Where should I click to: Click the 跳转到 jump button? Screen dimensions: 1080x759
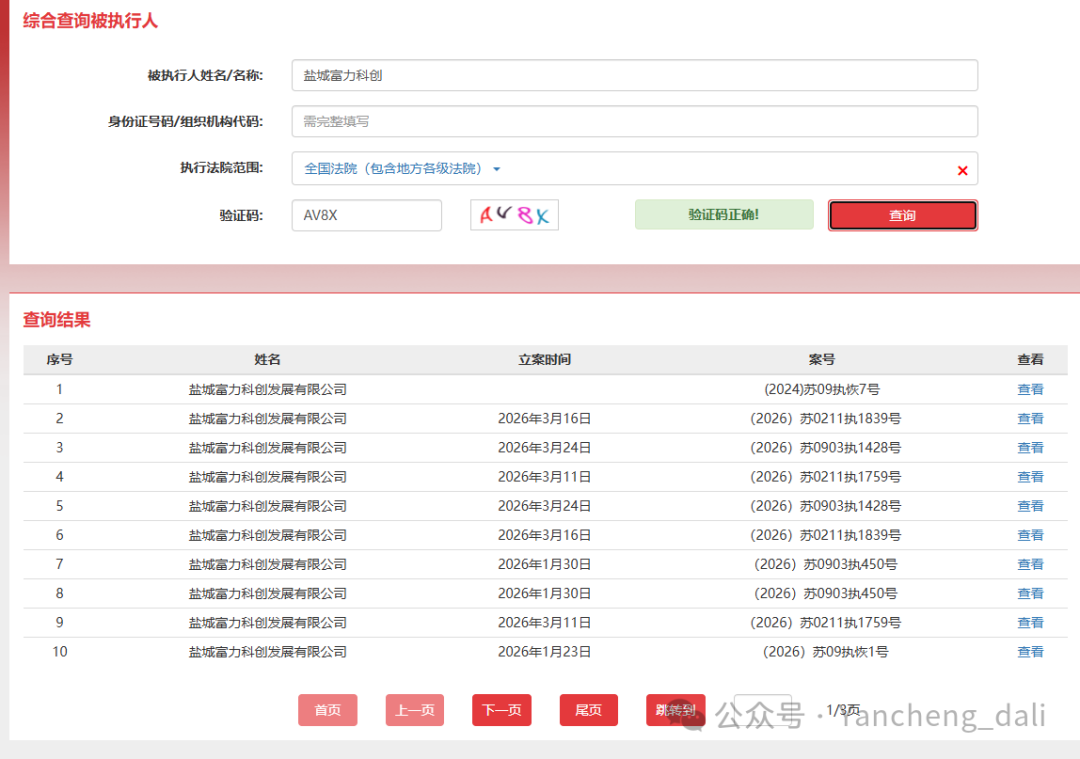[x=675, y=710]
